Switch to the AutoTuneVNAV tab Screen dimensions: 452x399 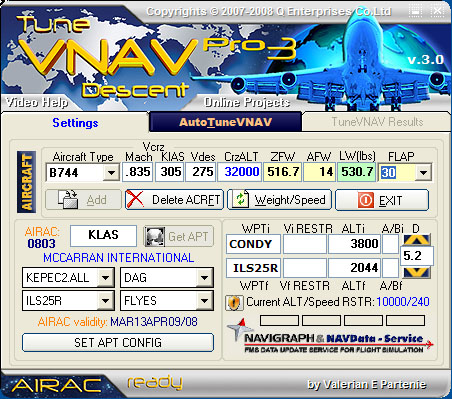click(x=226, y=122)
